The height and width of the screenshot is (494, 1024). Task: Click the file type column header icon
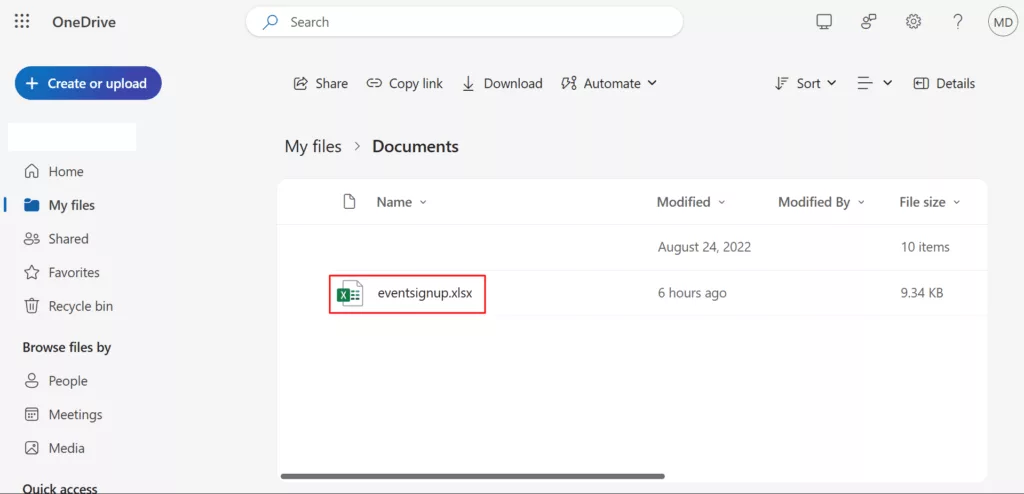(349, 202)
